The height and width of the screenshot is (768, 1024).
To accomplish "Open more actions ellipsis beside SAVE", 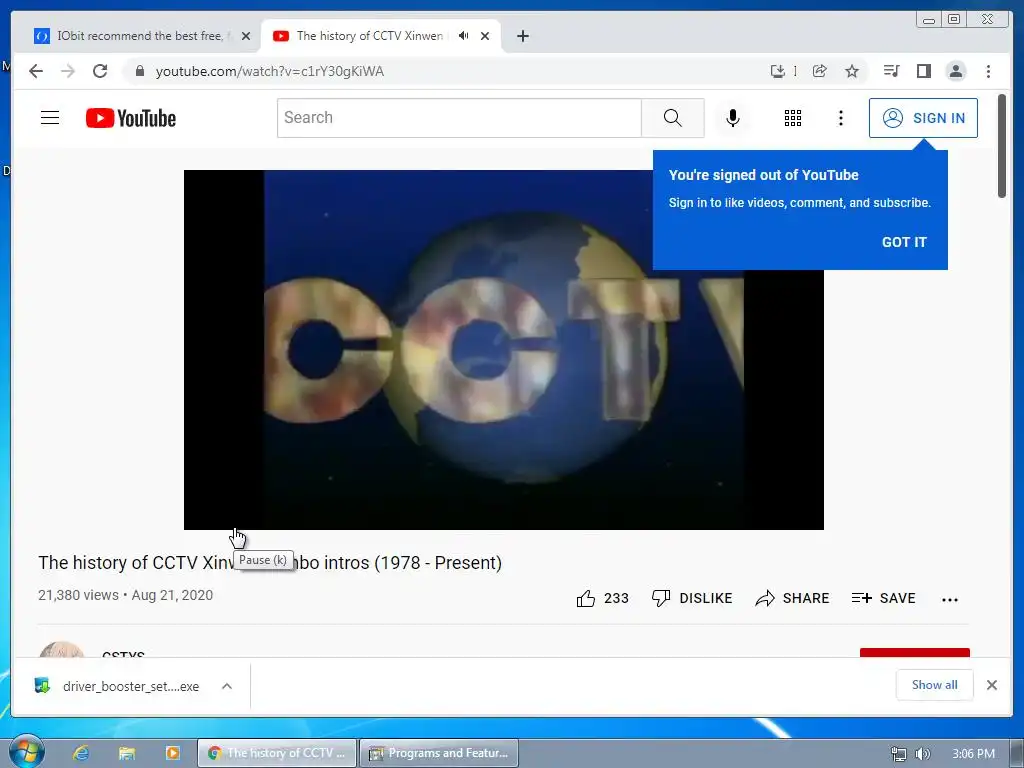I will (x=950, y=600).
